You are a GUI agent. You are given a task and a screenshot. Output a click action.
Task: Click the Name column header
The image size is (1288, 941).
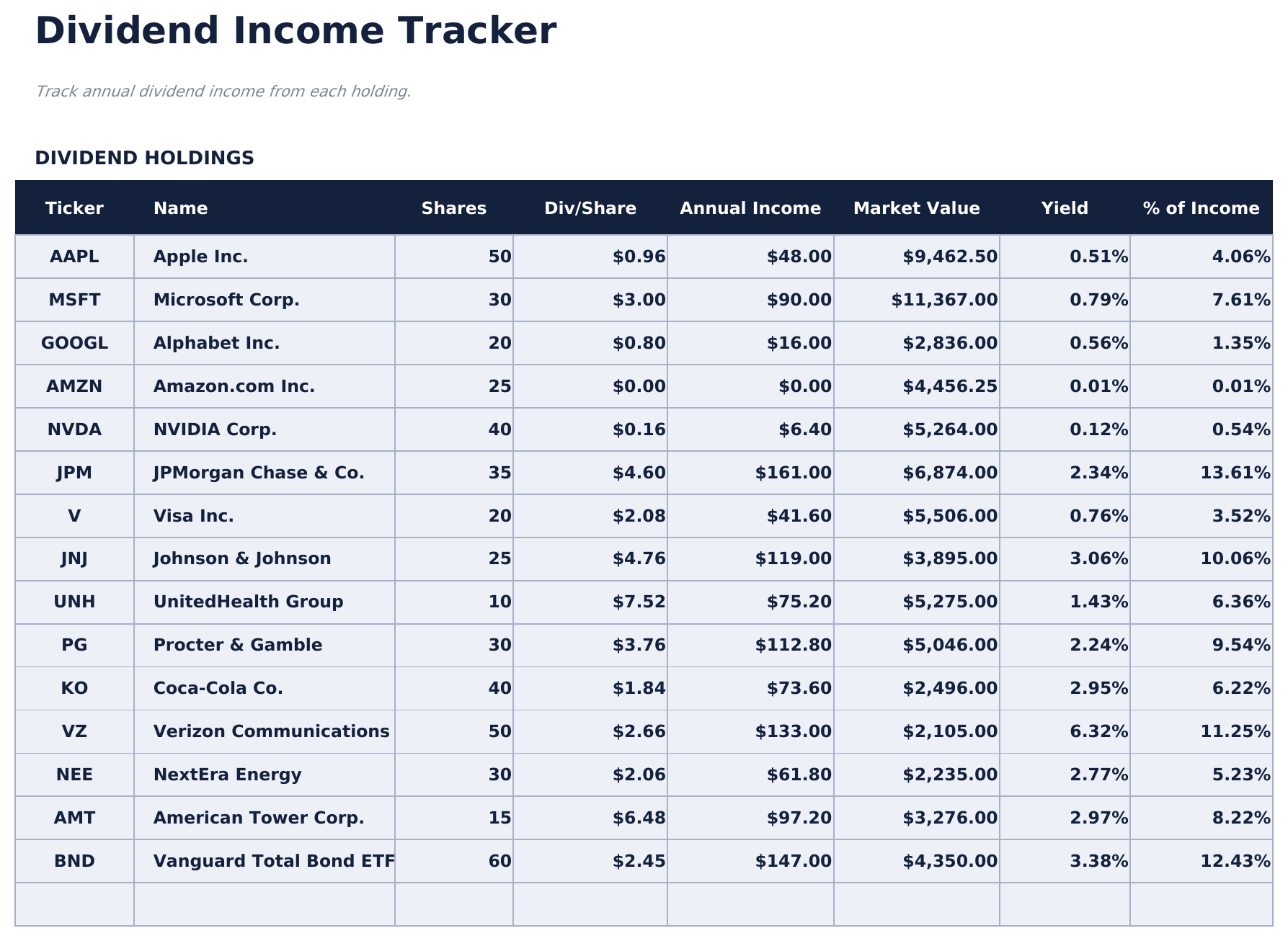click(181, 208)
